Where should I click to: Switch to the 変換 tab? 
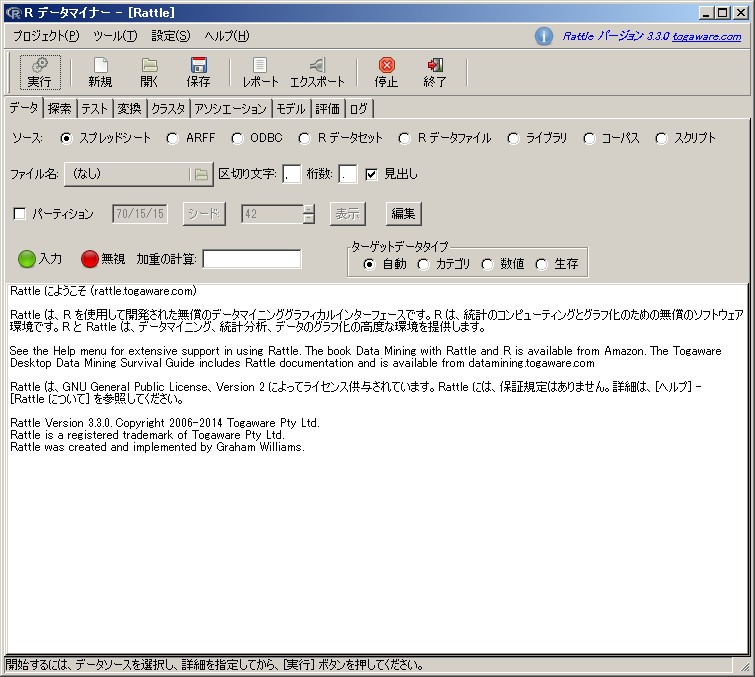coord(130,109)
